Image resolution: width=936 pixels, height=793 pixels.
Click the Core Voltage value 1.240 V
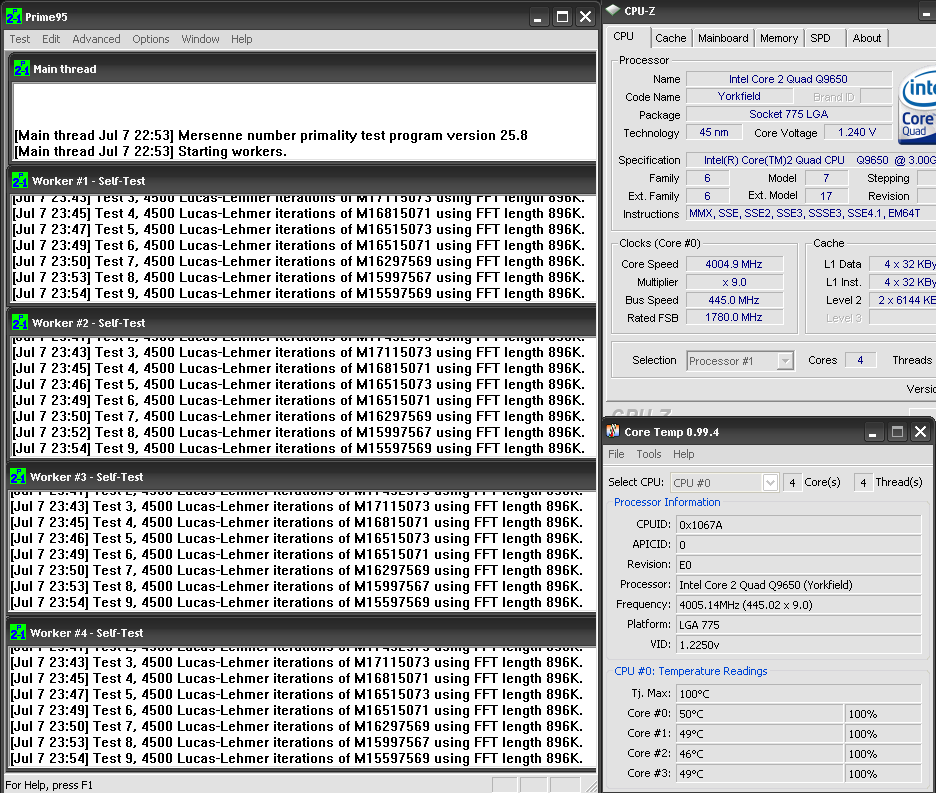point(857,132)
